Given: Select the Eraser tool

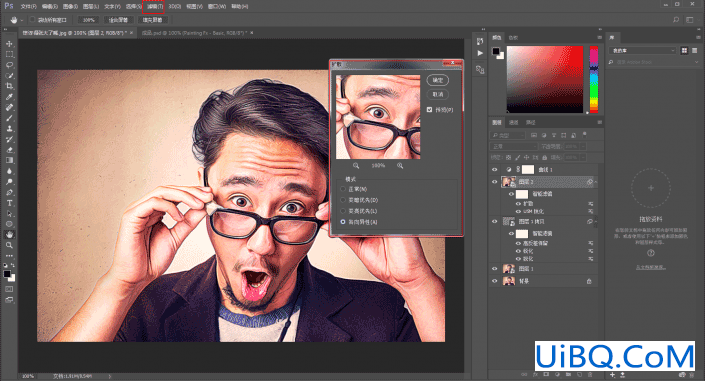Looking at the screenshot, I should pos(9,150).
